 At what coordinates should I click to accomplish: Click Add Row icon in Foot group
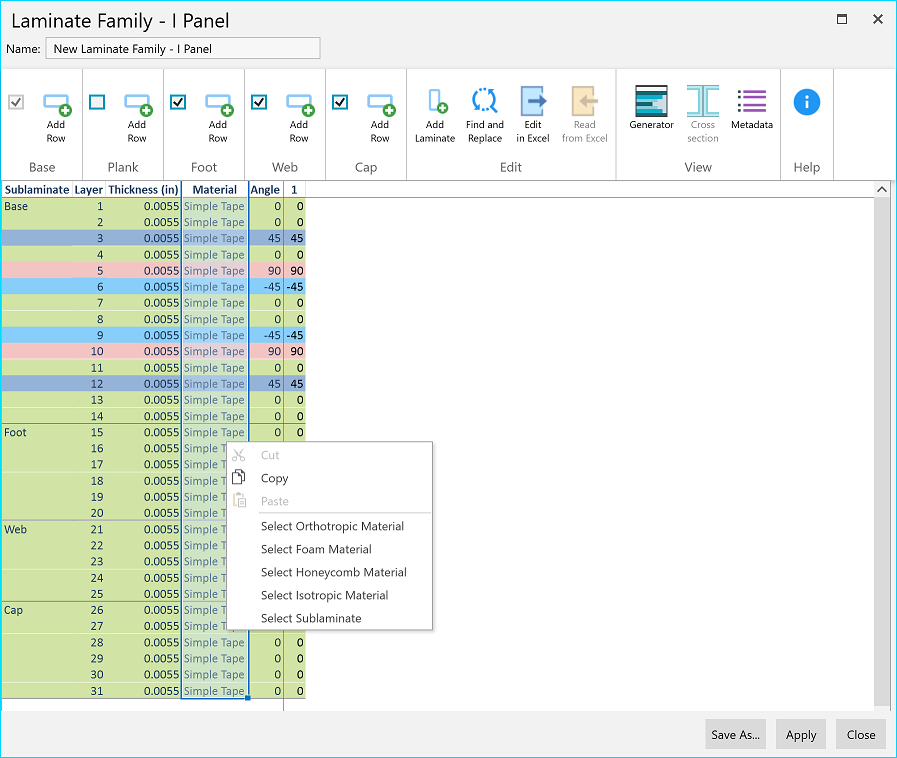[219, 104]
